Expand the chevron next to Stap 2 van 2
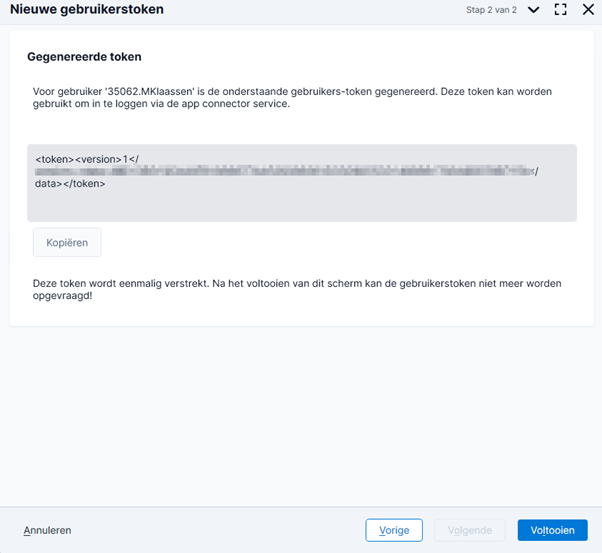Viewport: 602px width, 553px height. pos(533,10)
